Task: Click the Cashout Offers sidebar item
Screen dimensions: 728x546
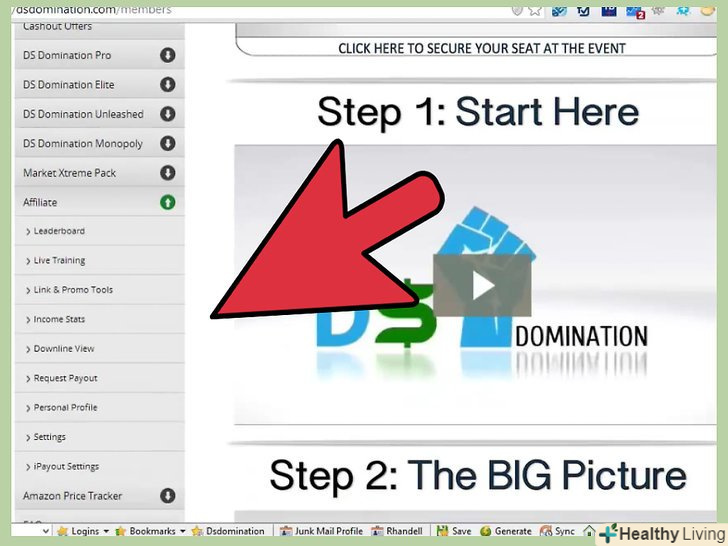Action: [x=99, y=29]
